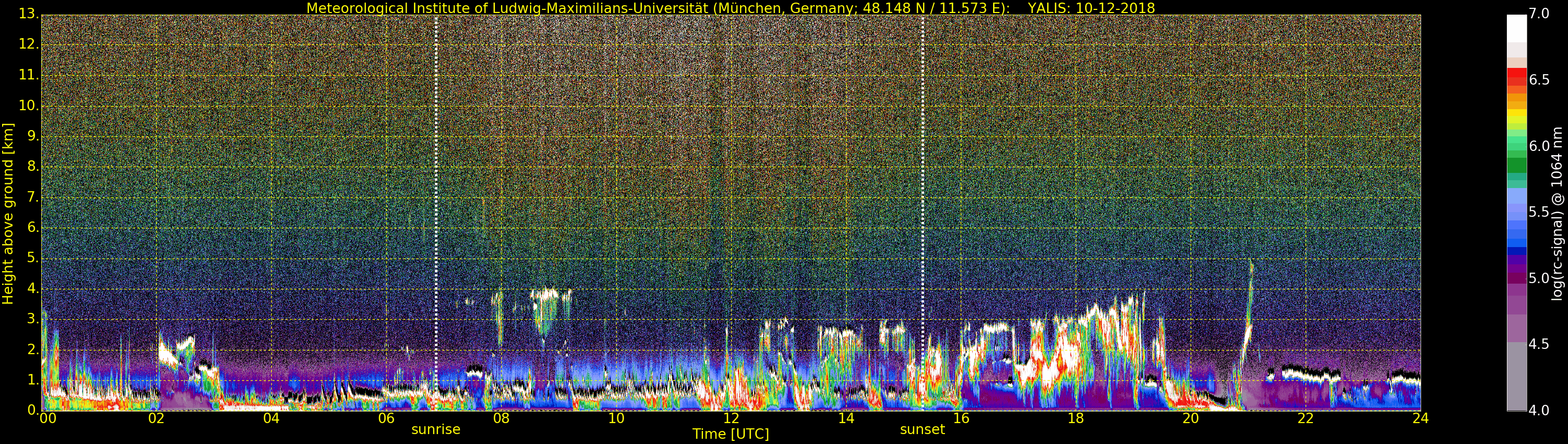Click the 'Height above ground [km]' axis label
The image size is (1568, 444).
[x=8, y=214]
